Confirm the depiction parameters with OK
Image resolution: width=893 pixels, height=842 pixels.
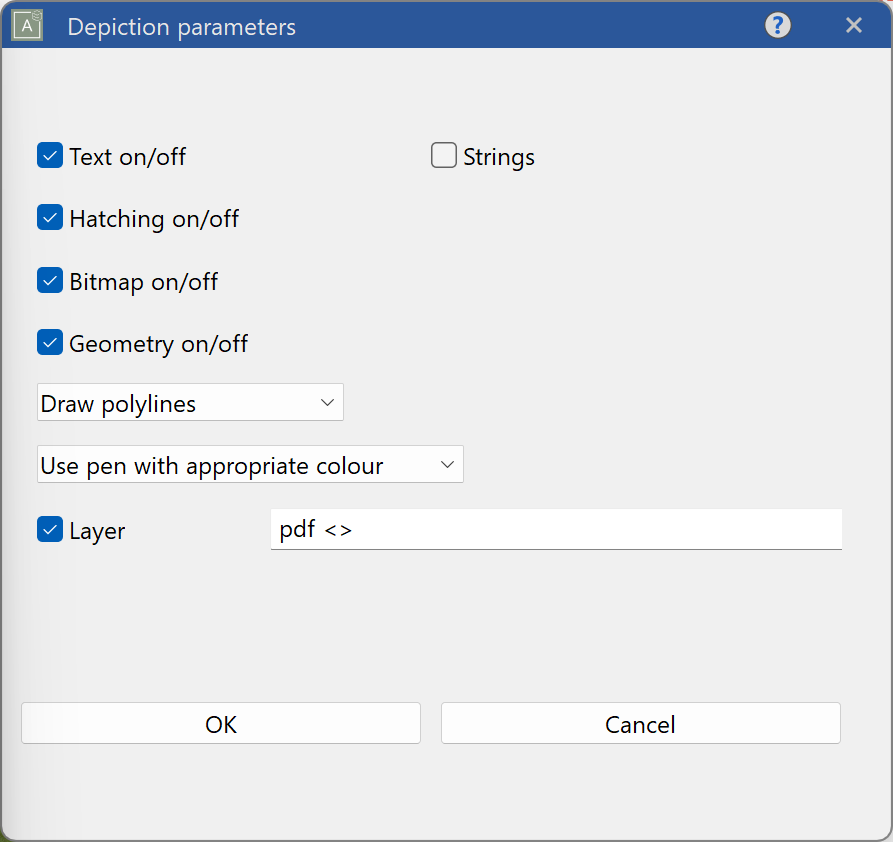220,723
